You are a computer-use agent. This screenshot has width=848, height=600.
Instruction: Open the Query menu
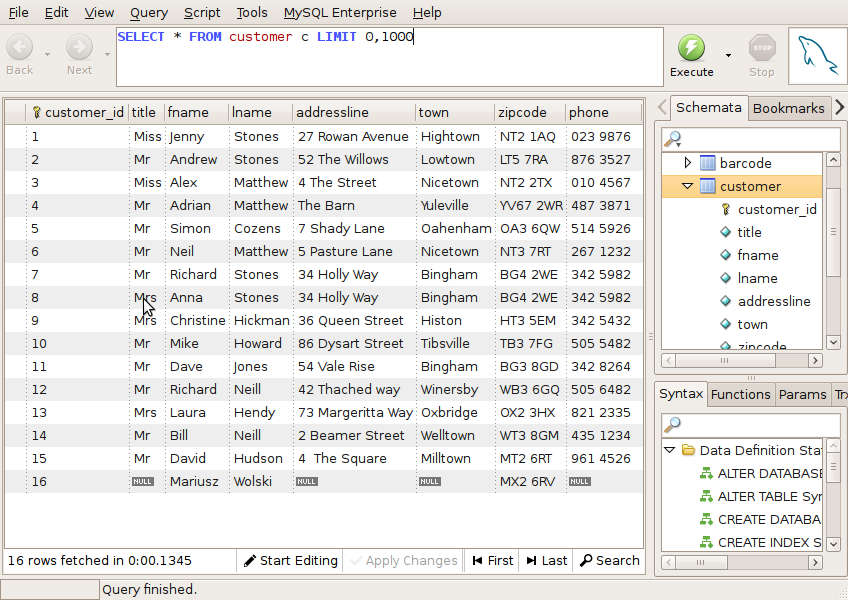point(149,13)
